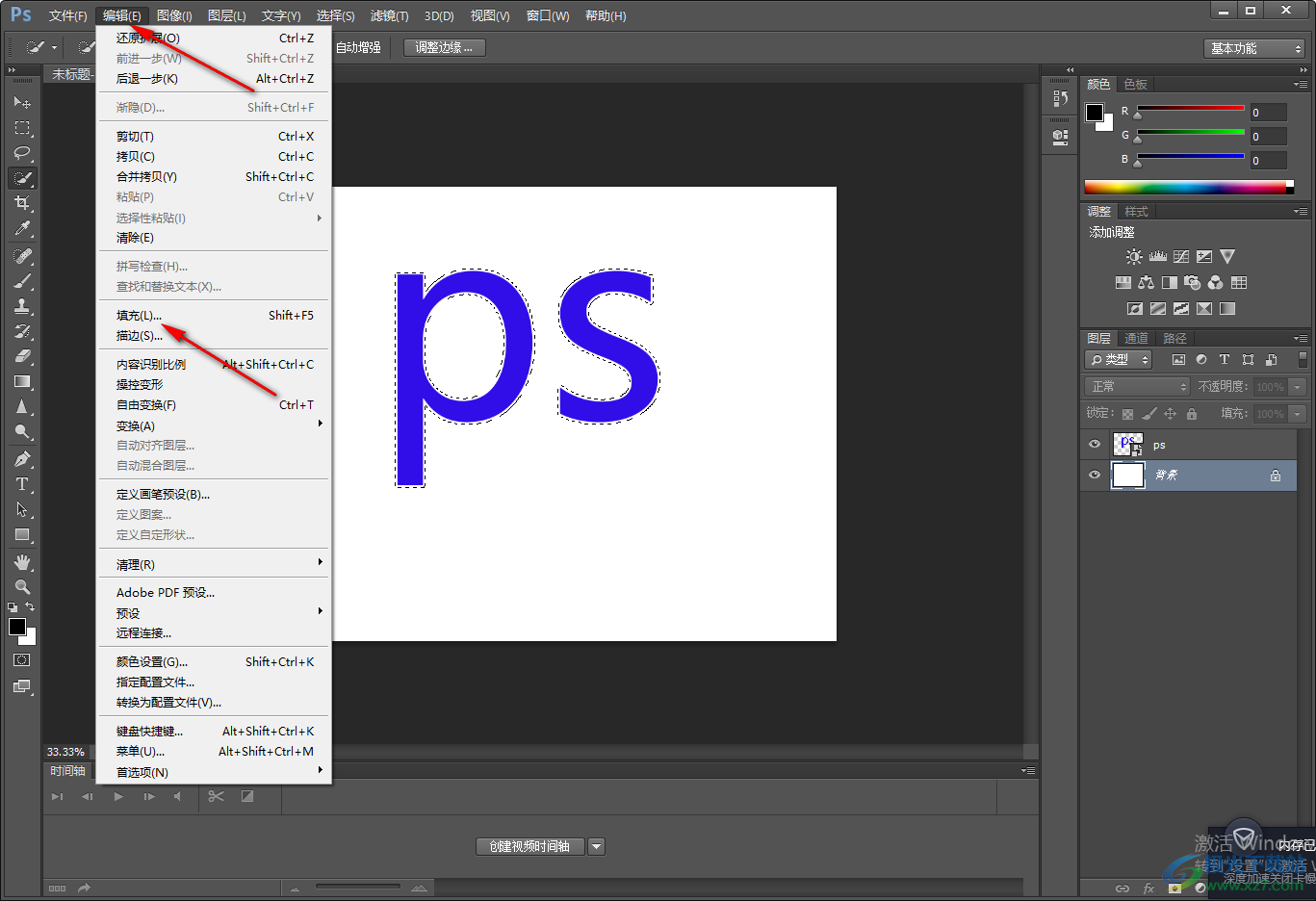The image size is (1316, 901).
Task: Click the layer styles fx icon
Action: pos(1148,888)
